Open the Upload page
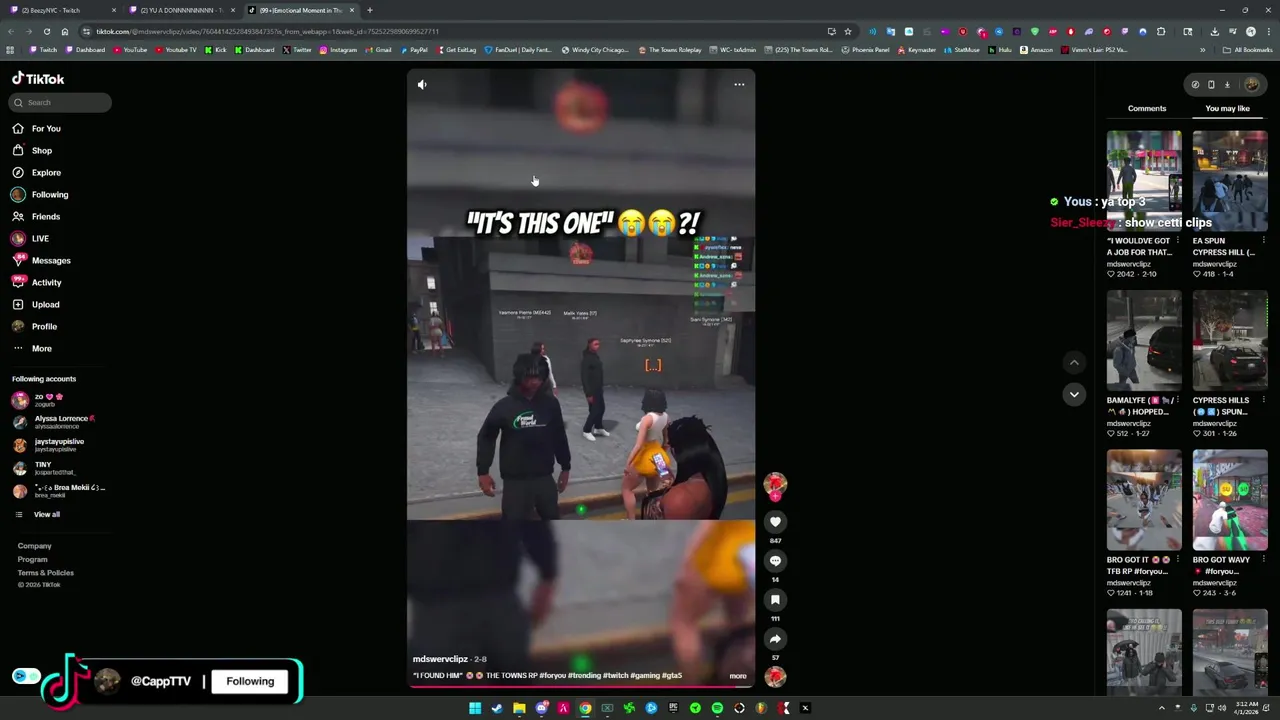Image resolution: width=1280 pixels, height=720 pixels. click(35, 305)
